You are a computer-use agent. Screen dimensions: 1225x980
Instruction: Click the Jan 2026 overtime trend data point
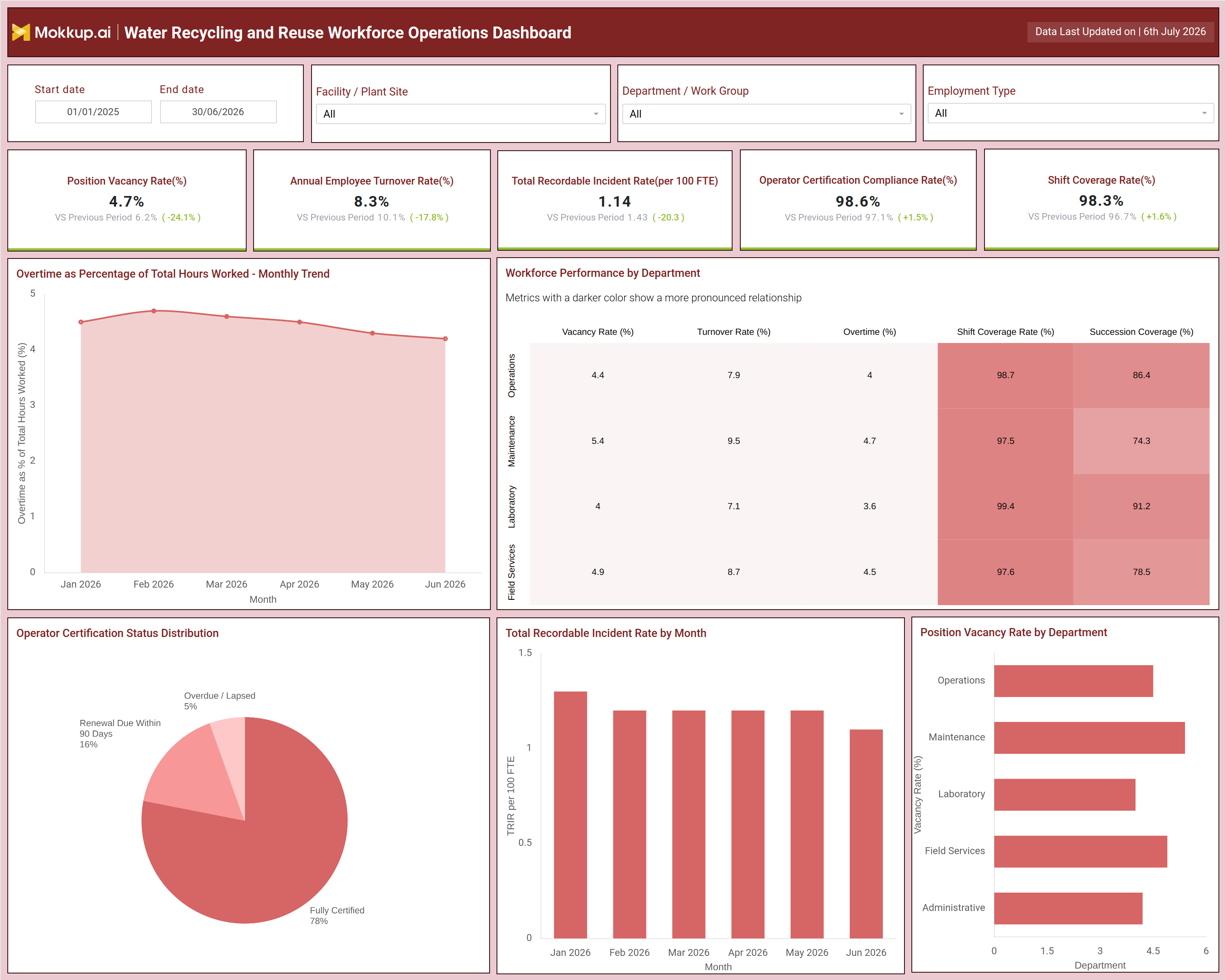pyautogui.click(x=81, y=322)
